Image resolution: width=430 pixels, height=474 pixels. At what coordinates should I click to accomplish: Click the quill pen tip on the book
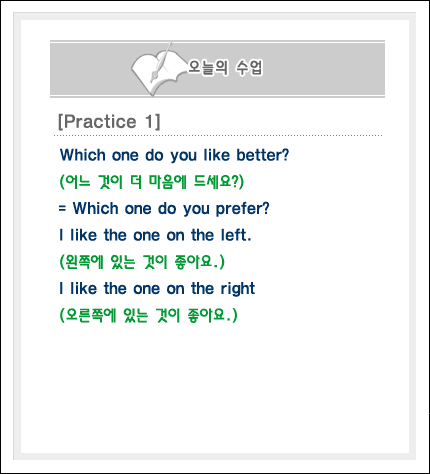pos(153,79)
